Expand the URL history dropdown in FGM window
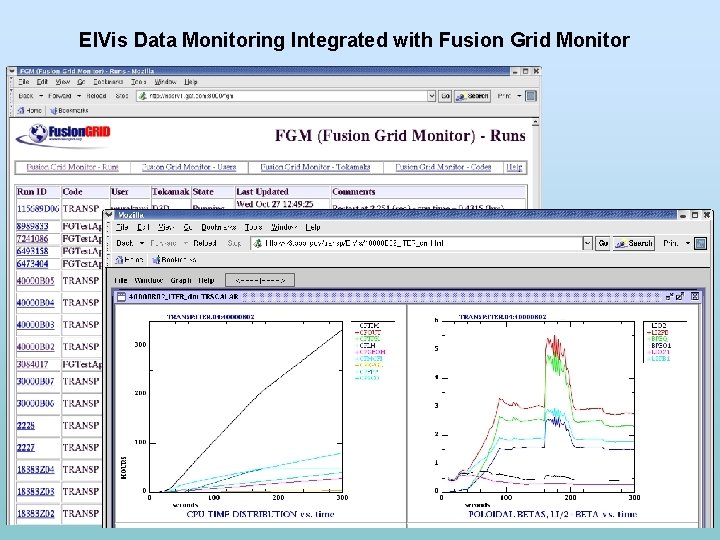The height and width of the screenshot is (540, 720). tap(432, 96)
